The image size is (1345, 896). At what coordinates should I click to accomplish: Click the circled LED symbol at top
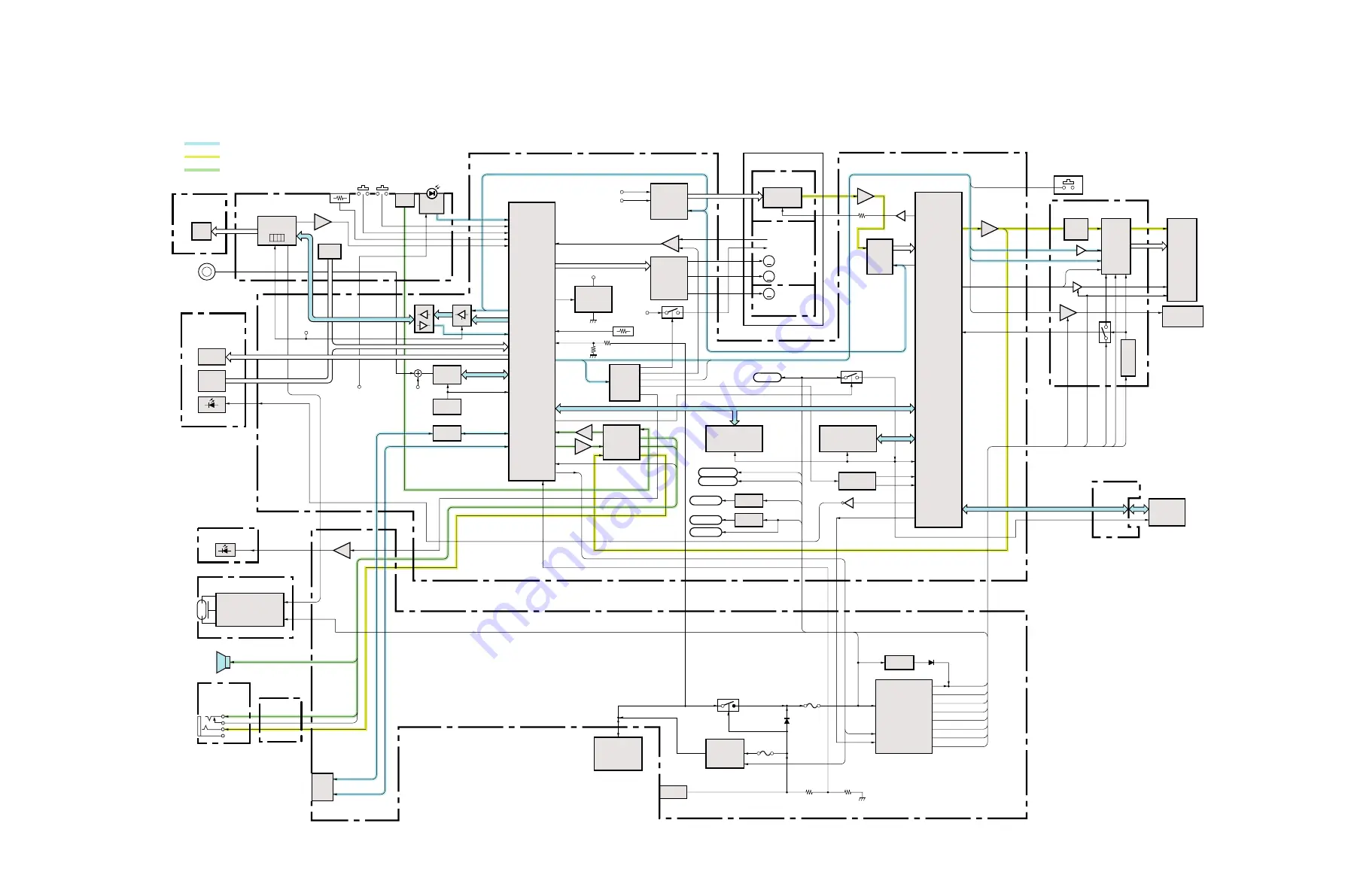pos(431,193)
